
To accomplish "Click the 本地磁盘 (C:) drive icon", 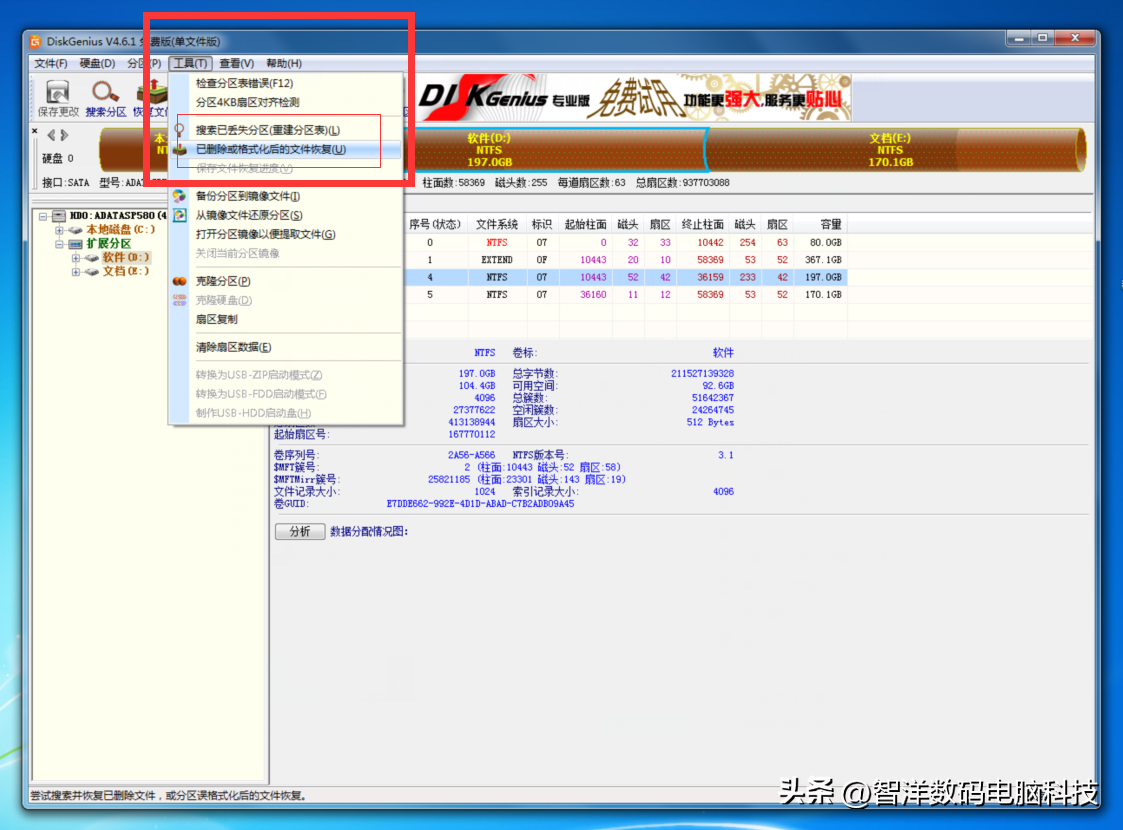I will pyautogui.click(x=75, y=230).
